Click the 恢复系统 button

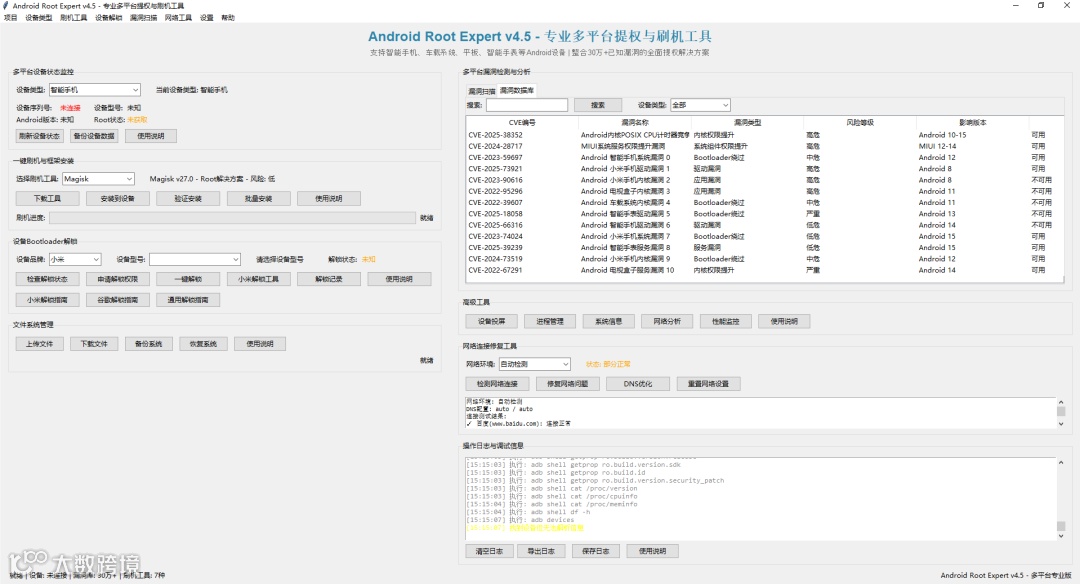[x=203, y=344]
